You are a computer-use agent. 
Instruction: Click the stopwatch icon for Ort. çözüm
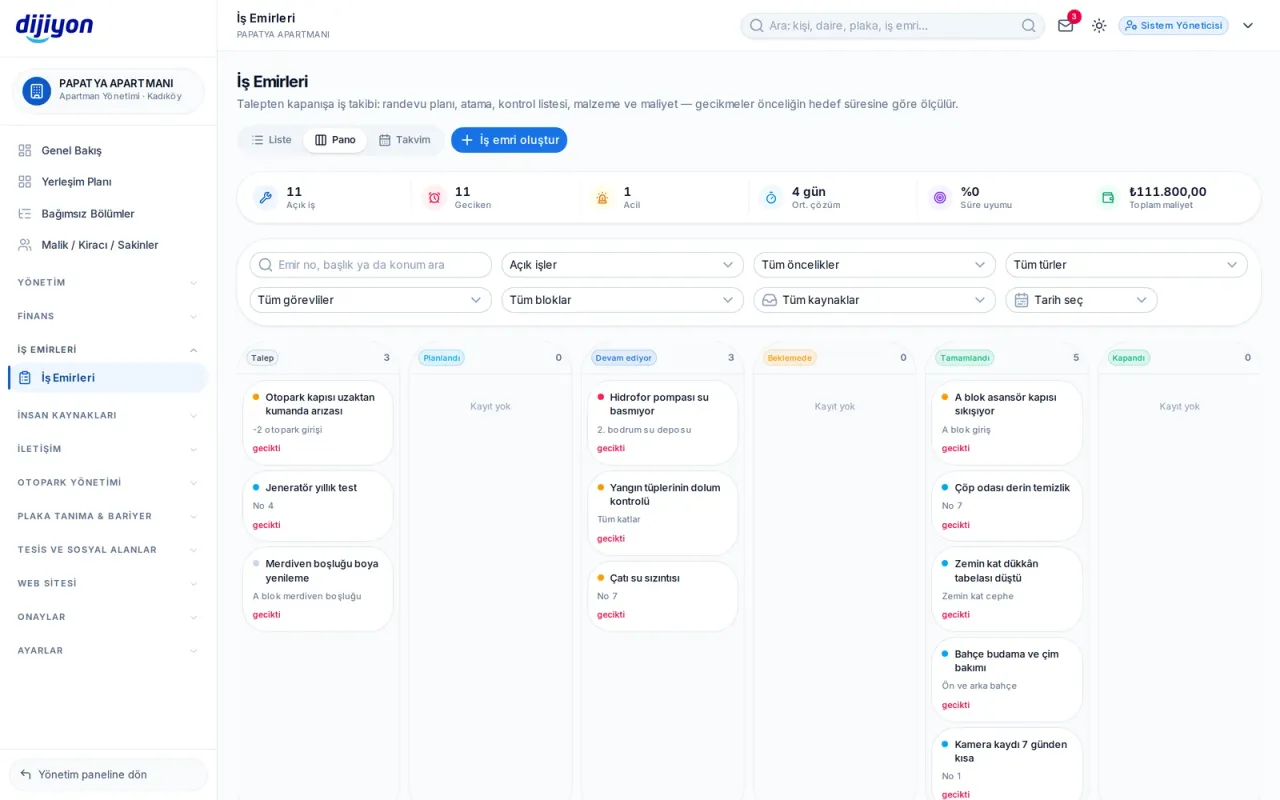(x=771, y=198)
